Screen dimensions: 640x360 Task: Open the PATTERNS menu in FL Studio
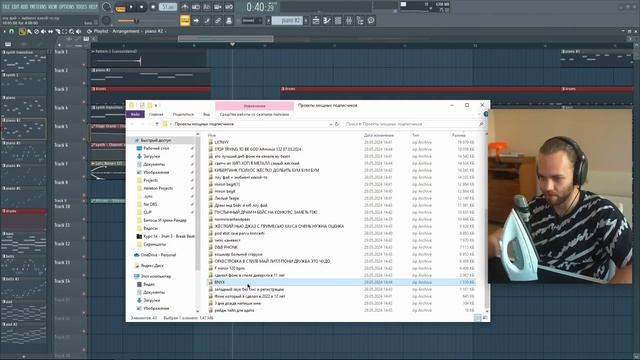click(x=38, y=7)
